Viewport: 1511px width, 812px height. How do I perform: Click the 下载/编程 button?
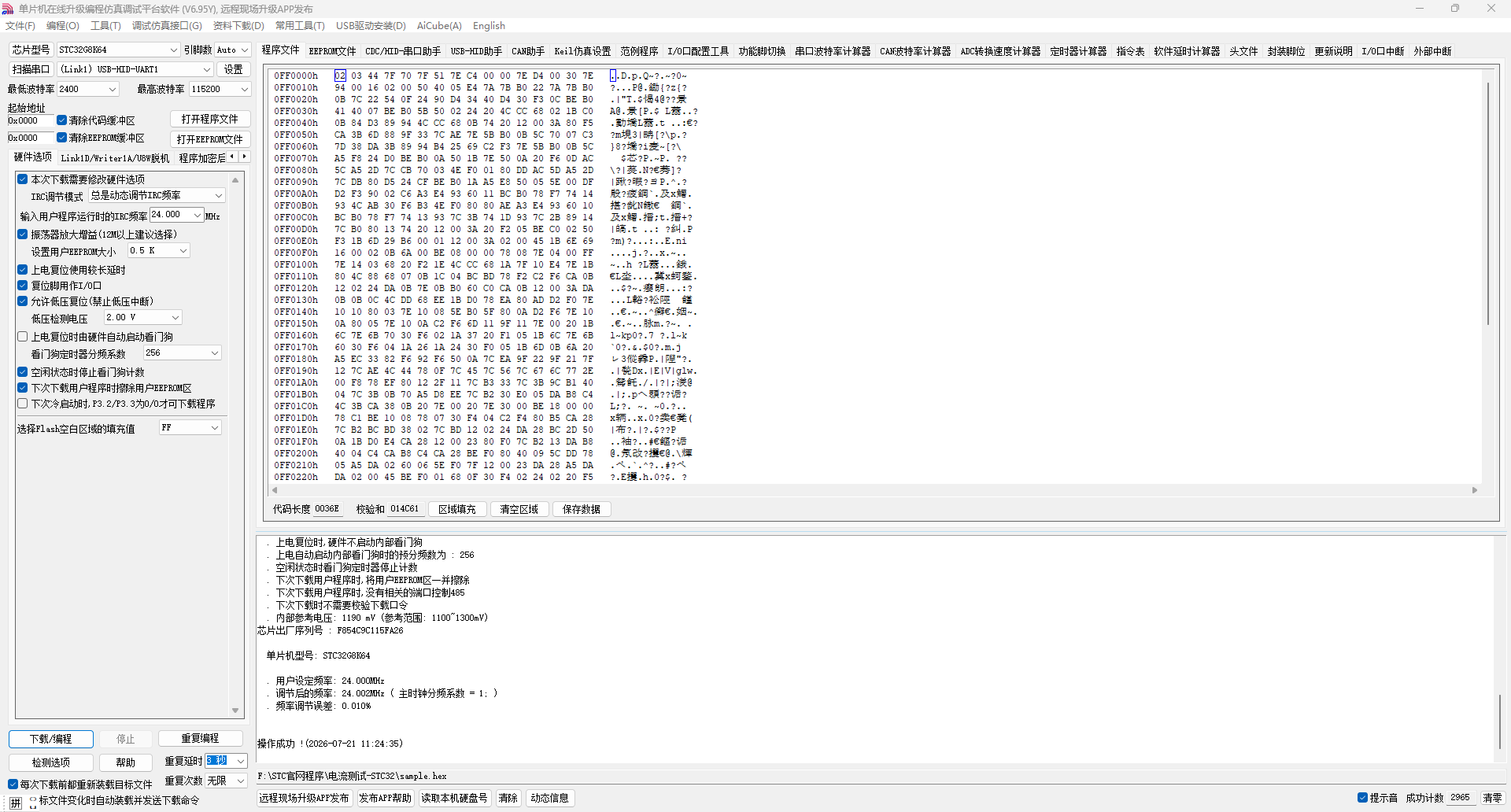51,739
